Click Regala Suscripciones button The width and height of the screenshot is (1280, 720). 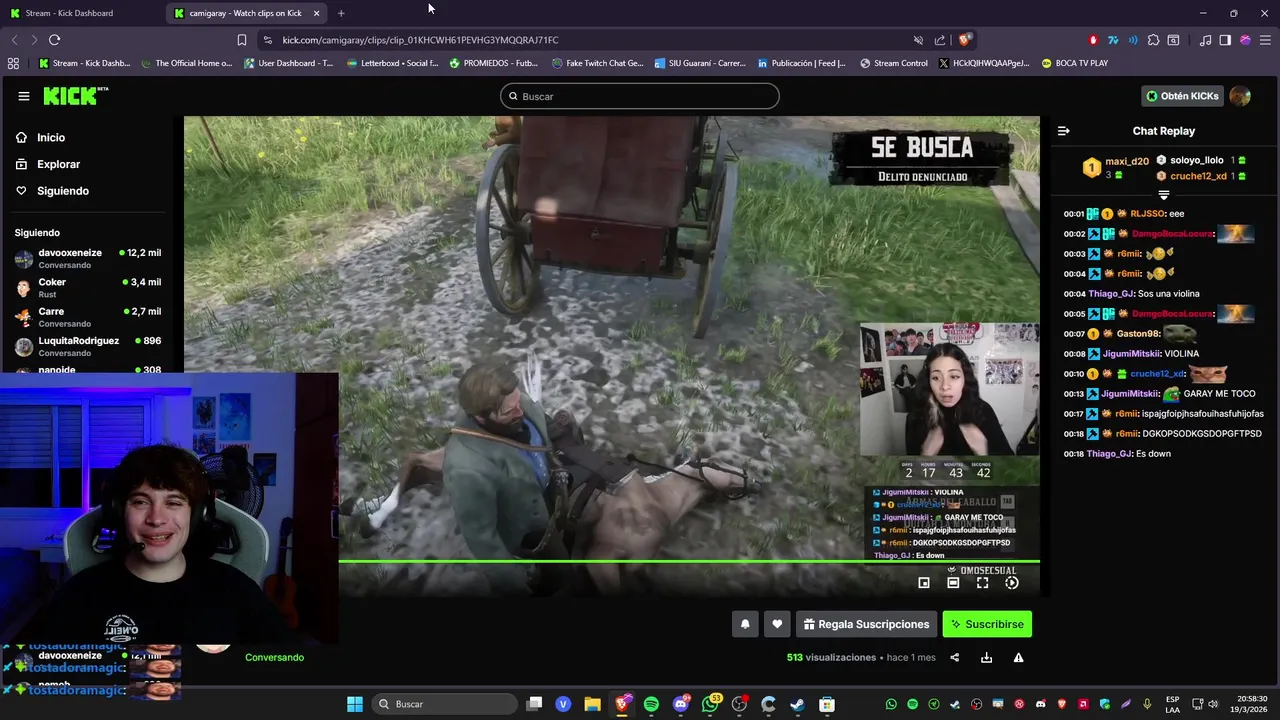[x=866, y=624]
